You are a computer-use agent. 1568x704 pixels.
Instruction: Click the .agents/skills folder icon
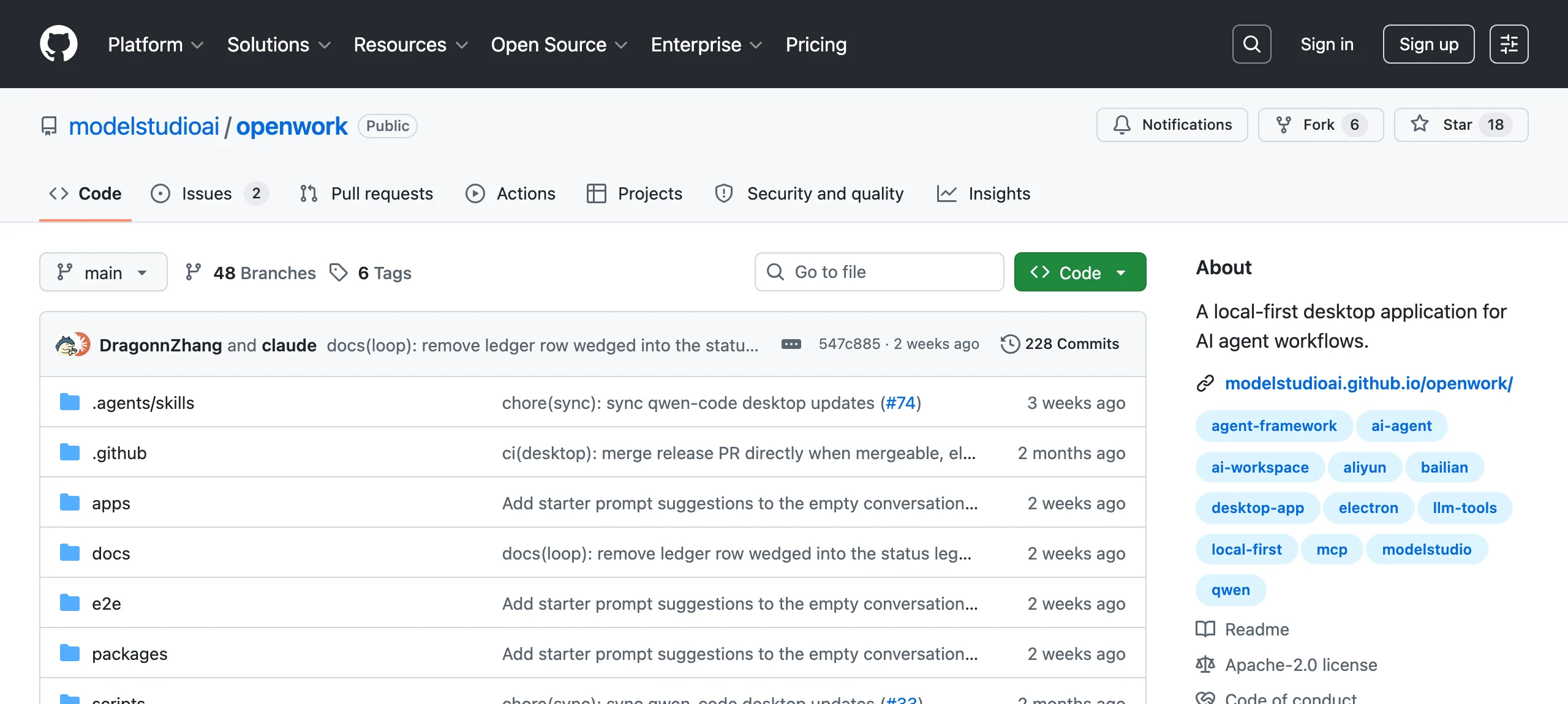click(70, 402)
